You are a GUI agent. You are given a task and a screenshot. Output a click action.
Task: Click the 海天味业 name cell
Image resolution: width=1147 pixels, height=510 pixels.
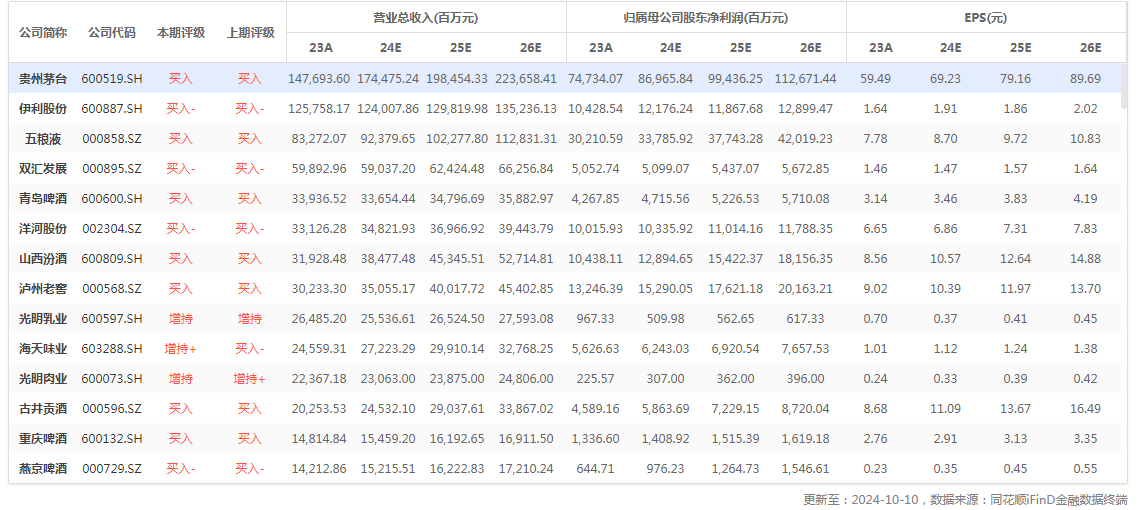[42, 348]
